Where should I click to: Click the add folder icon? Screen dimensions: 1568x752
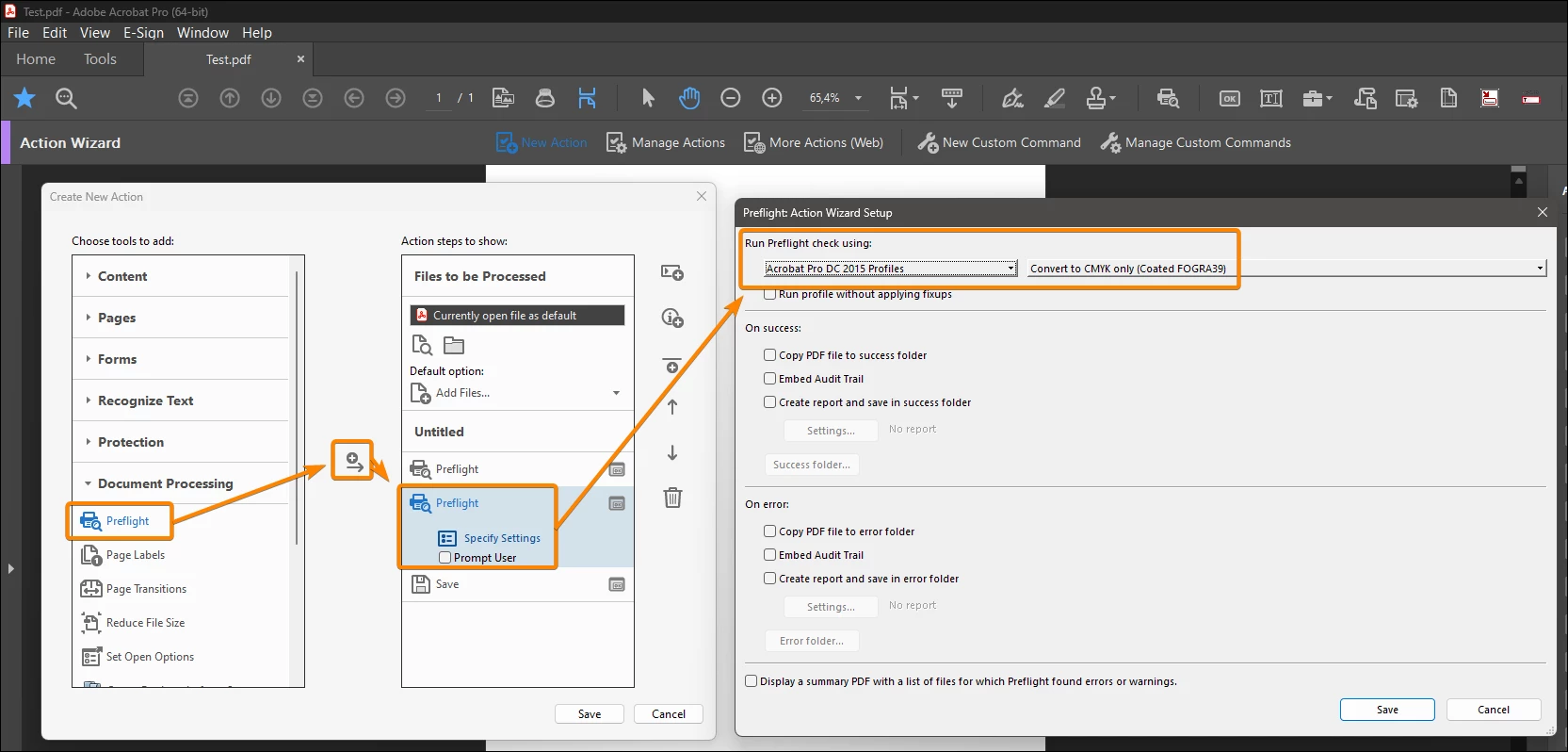pos(454,345)
